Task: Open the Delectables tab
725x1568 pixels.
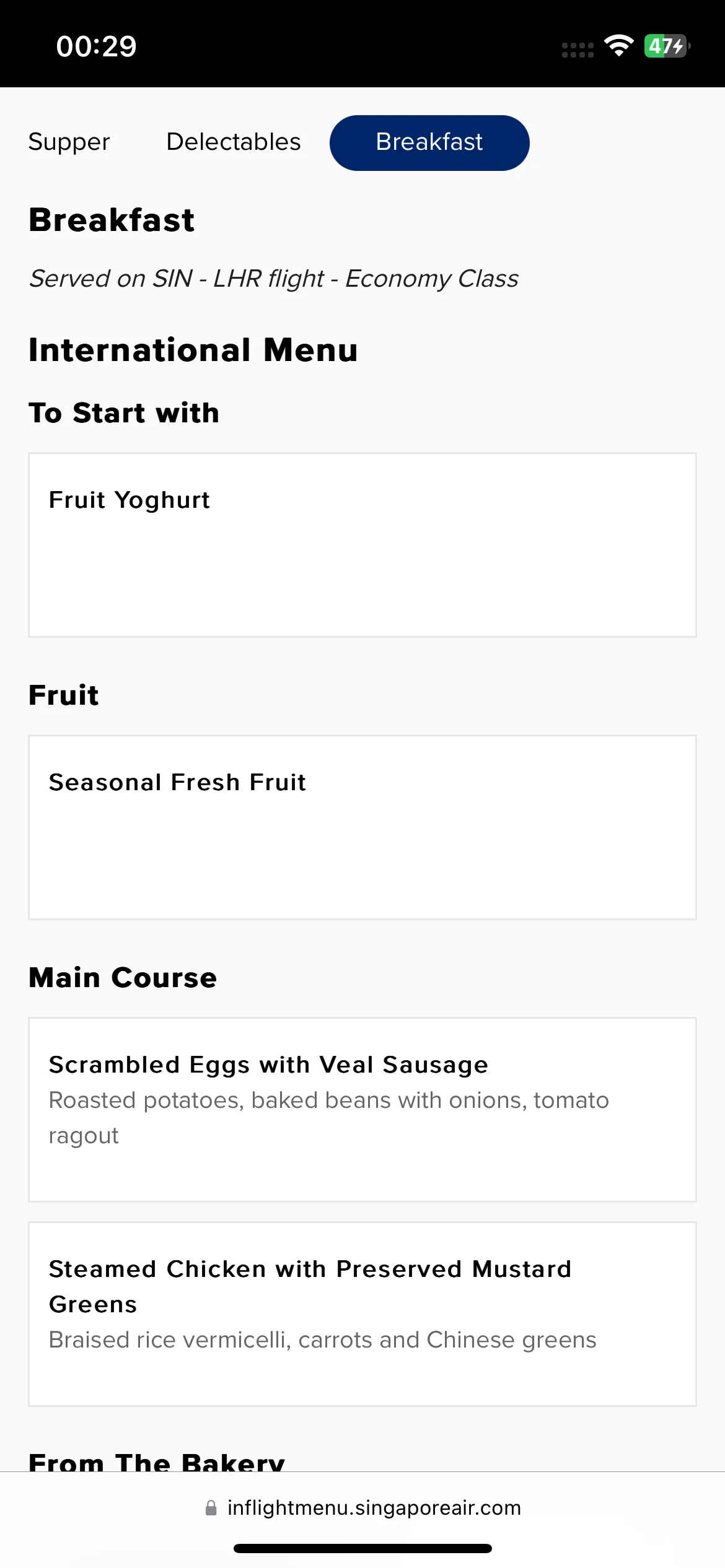Action: point(234,142)
